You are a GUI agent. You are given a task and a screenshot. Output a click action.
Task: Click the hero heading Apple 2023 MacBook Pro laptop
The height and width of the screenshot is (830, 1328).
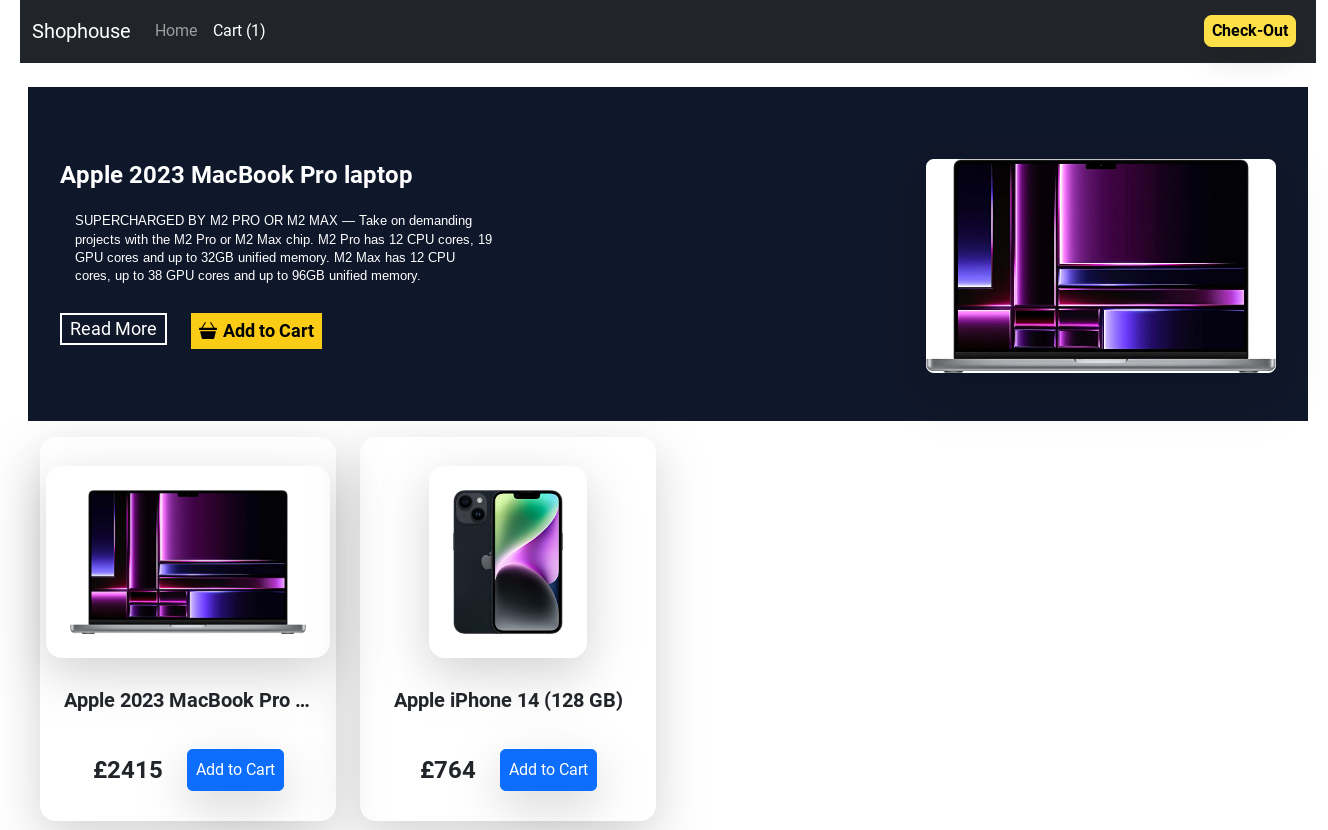[x=236, y=175]
